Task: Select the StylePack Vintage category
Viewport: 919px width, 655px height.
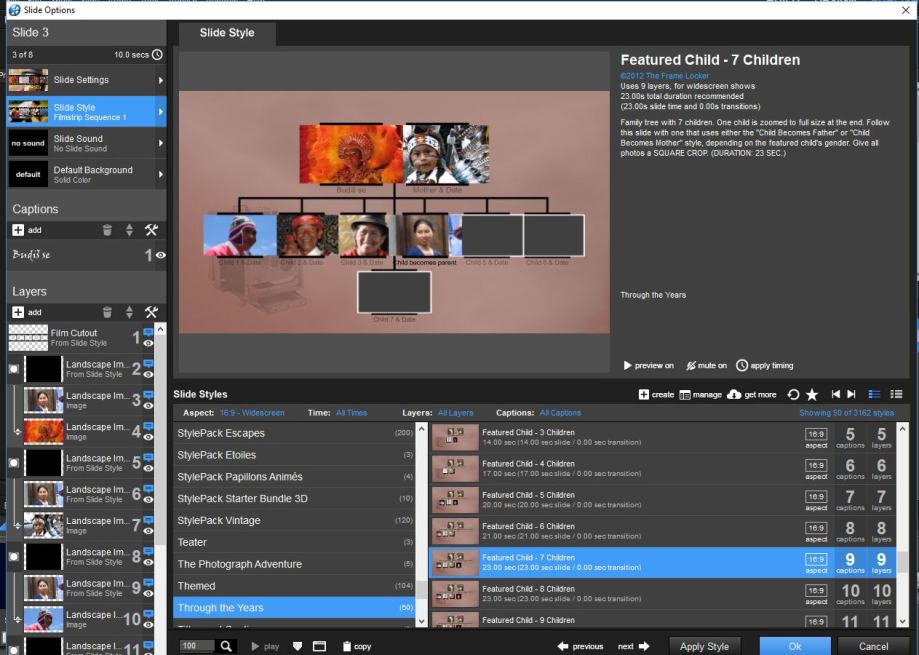Action: pyautogui.click(x=218, y=520)
